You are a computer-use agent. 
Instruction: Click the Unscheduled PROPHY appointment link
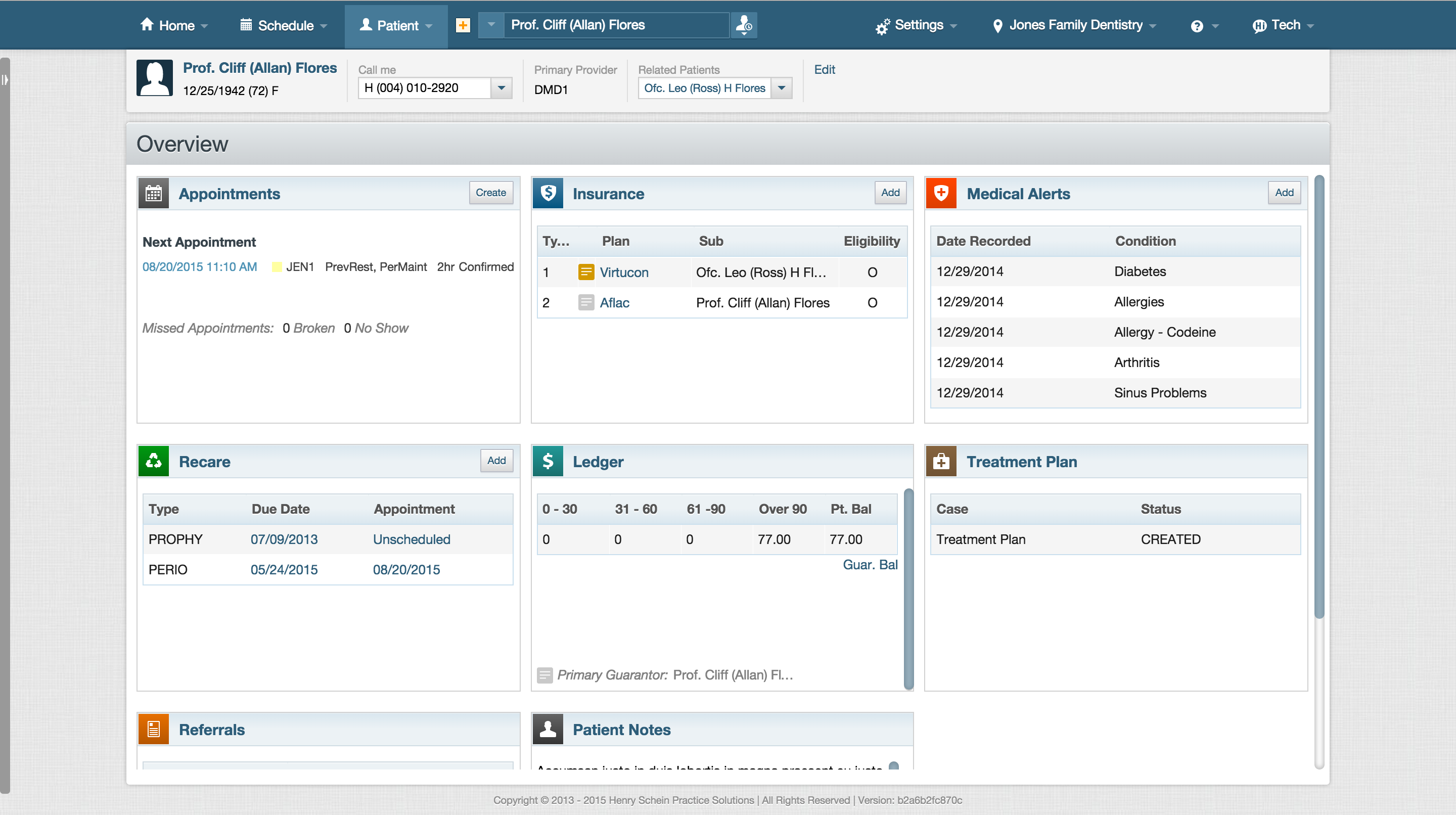(410, 539)
